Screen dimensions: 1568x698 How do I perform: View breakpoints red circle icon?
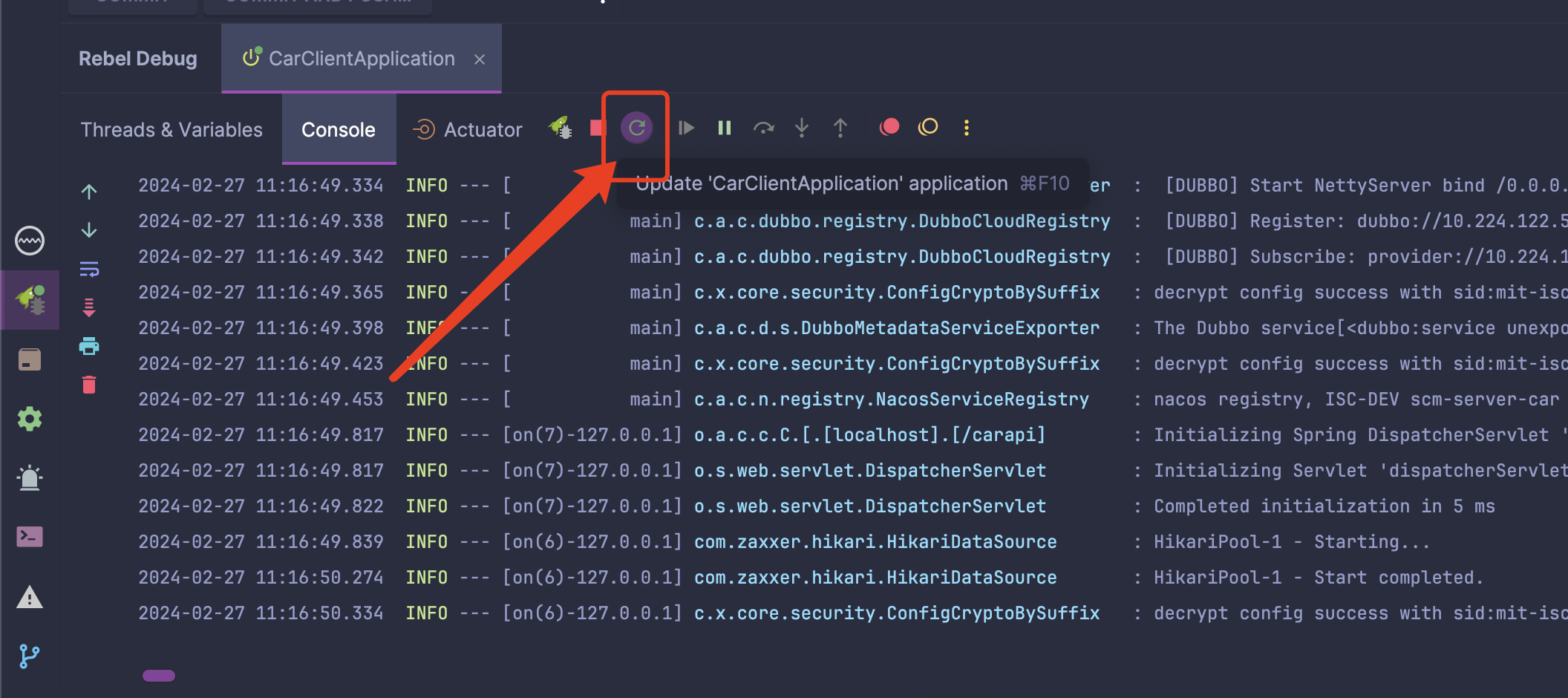889,128
